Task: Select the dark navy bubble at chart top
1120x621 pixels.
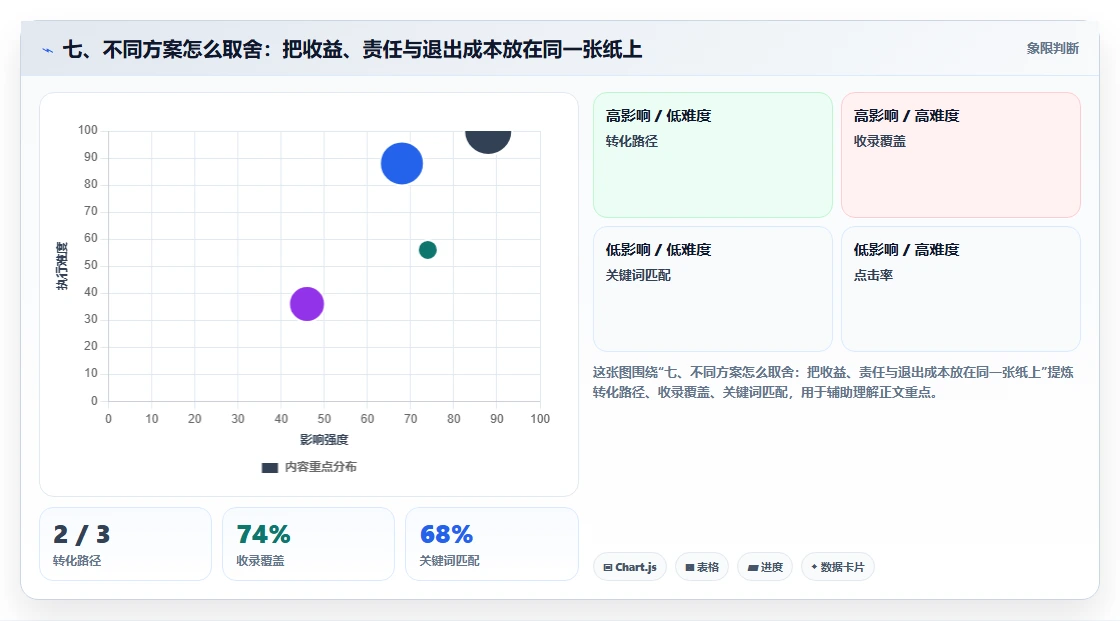Action: (x=488, y=141)
